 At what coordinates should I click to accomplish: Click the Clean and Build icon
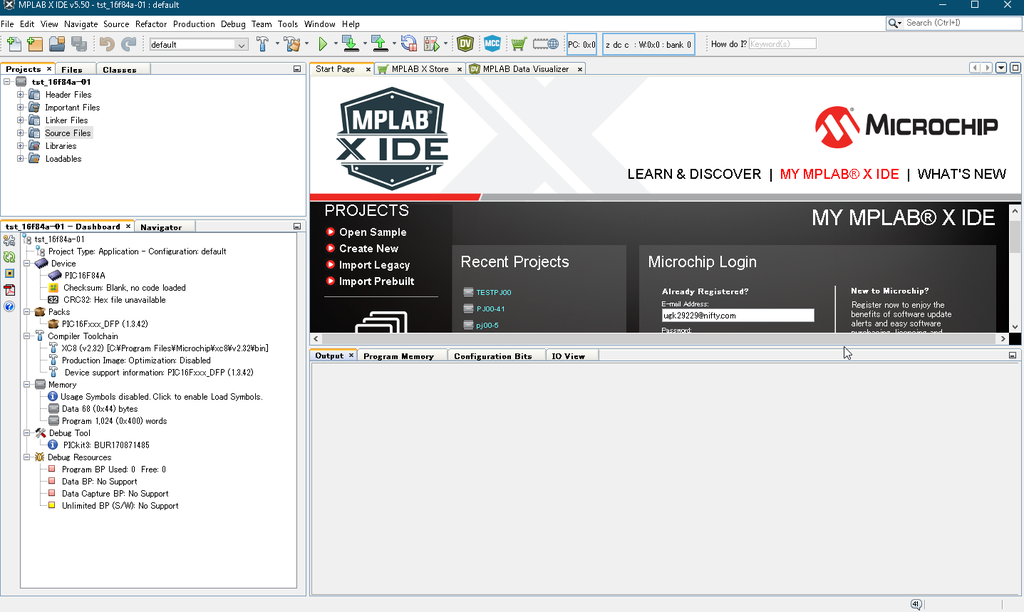[293, 44]
